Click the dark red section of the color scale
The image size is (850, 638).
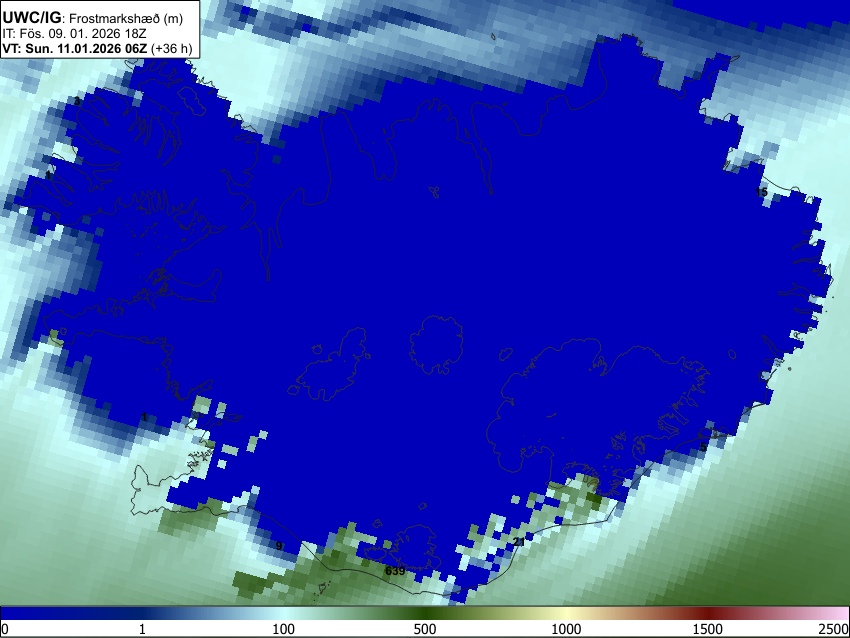pos(708,614)
